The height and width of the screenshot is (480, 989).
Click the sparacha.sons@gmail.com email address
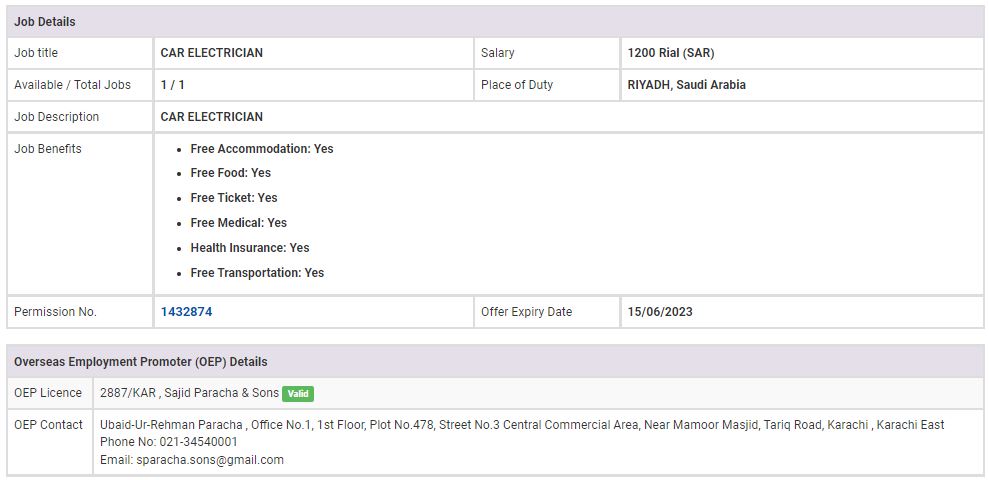click(209, 460)
